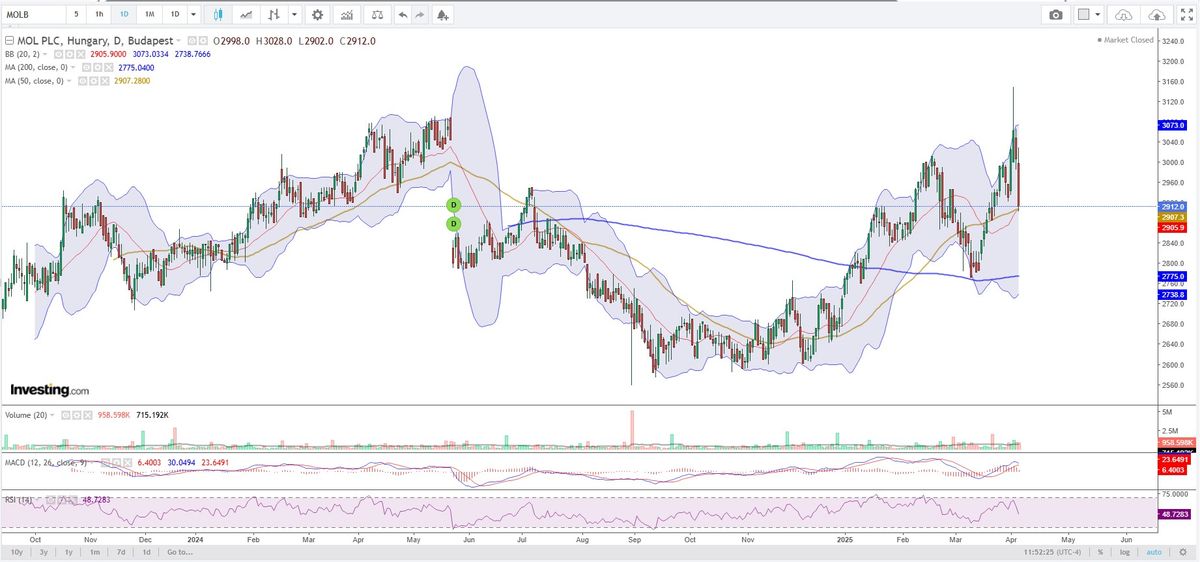Viewport: 1200px width, 562px height.
Task: Switch to the area line chart style
Action: point(246,15)
